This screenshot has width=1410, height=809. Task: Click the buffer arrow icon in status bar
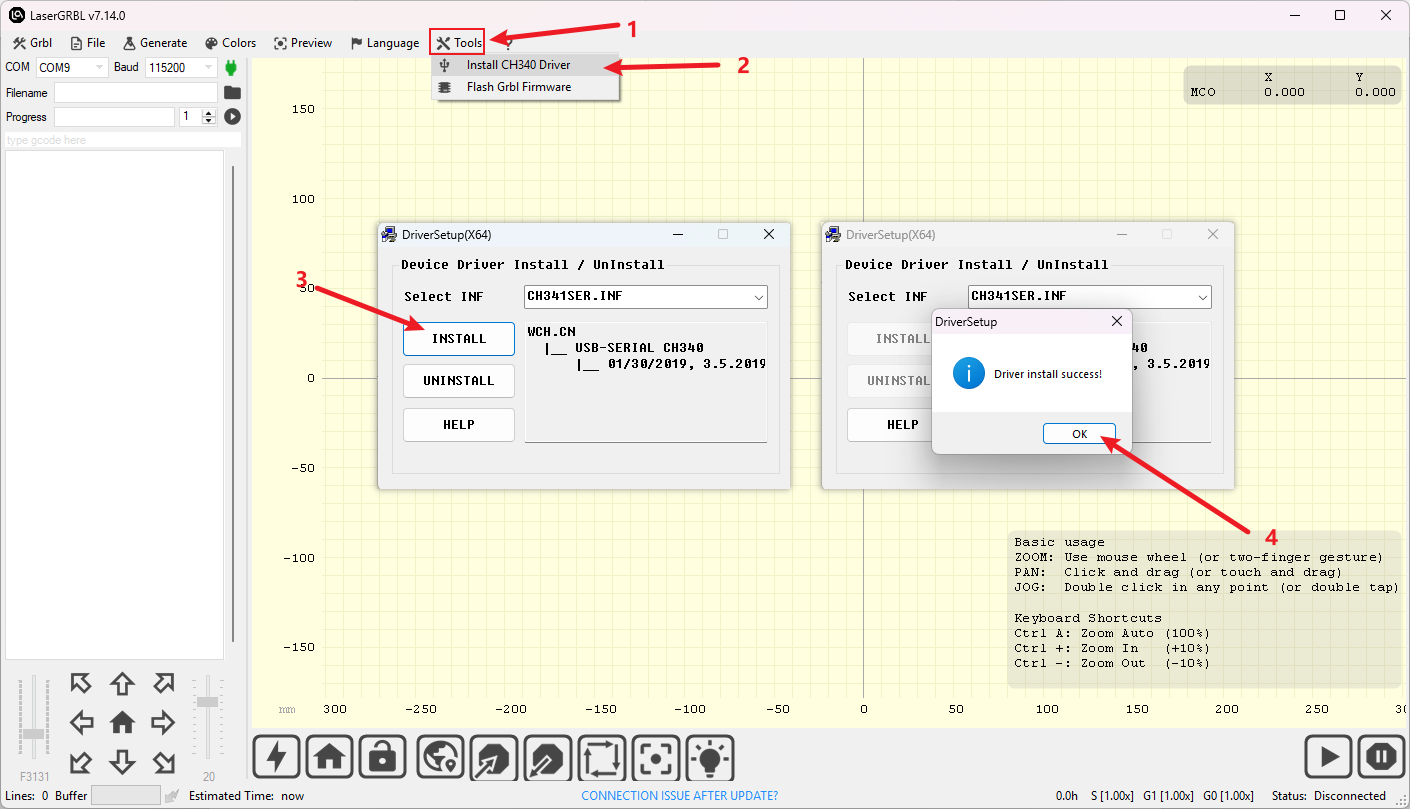(172, 796)
